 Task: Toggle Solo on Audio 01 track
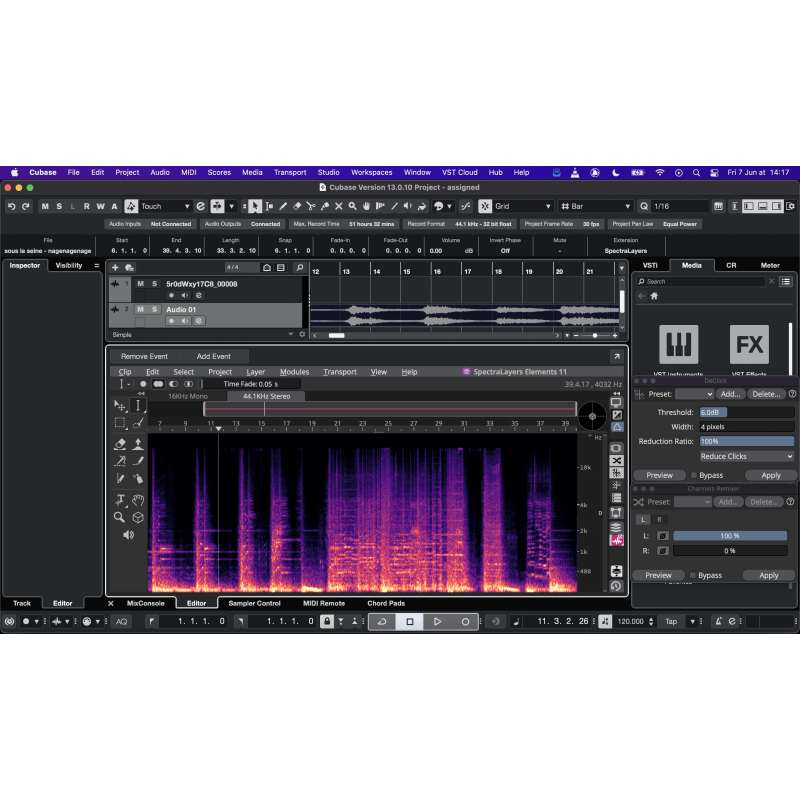(155, 309)
